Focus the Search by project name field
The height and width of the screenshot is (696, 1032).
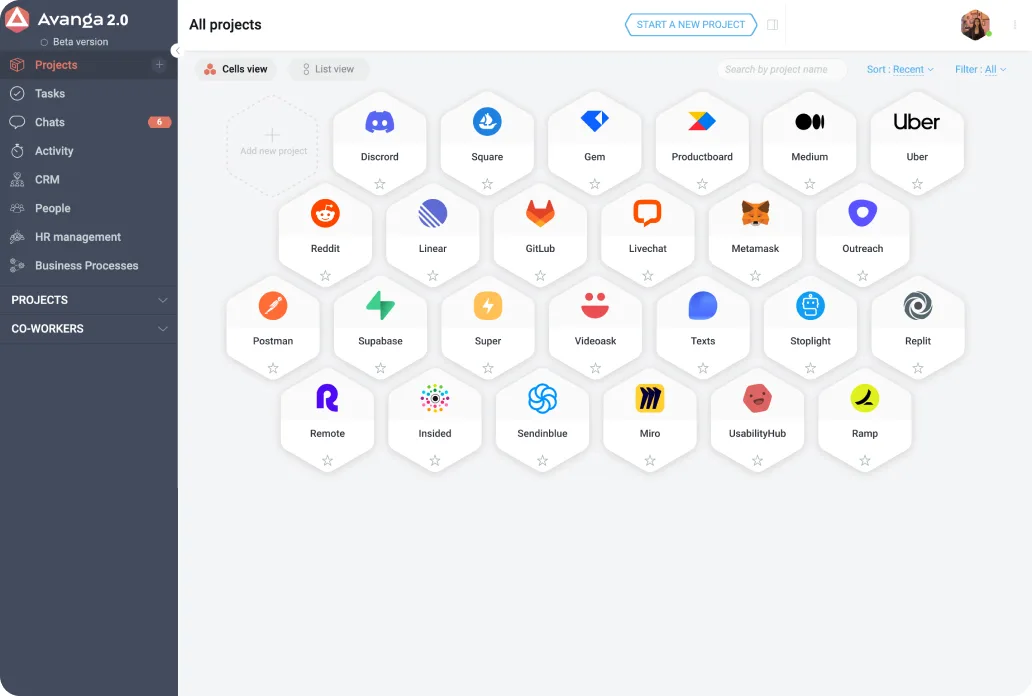point(781,69)
